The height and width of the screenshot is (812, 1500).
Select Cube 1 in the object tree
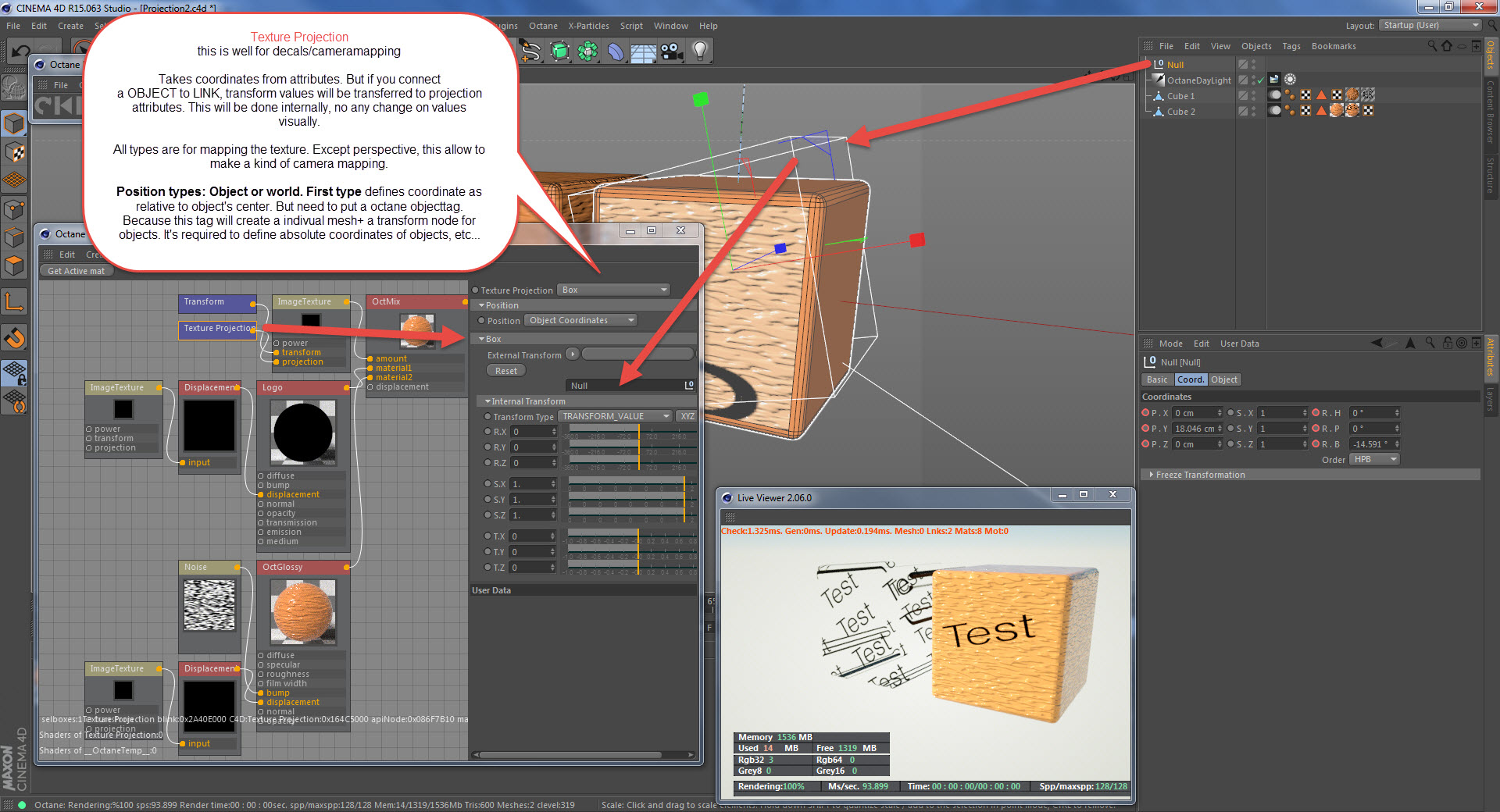coord(1180,96)
